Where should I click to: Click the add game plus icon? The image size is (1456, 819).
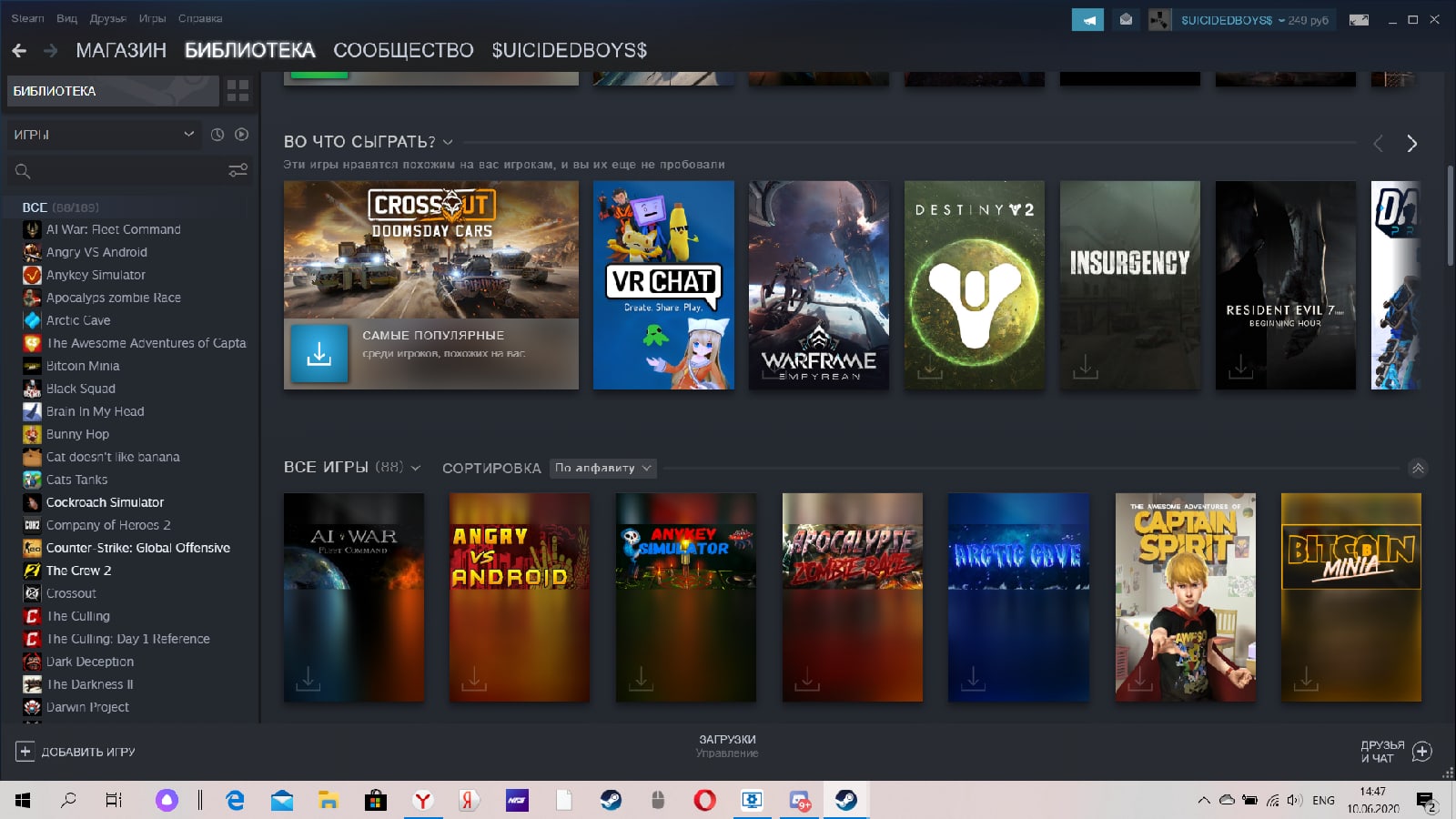[x=25, y=752]
